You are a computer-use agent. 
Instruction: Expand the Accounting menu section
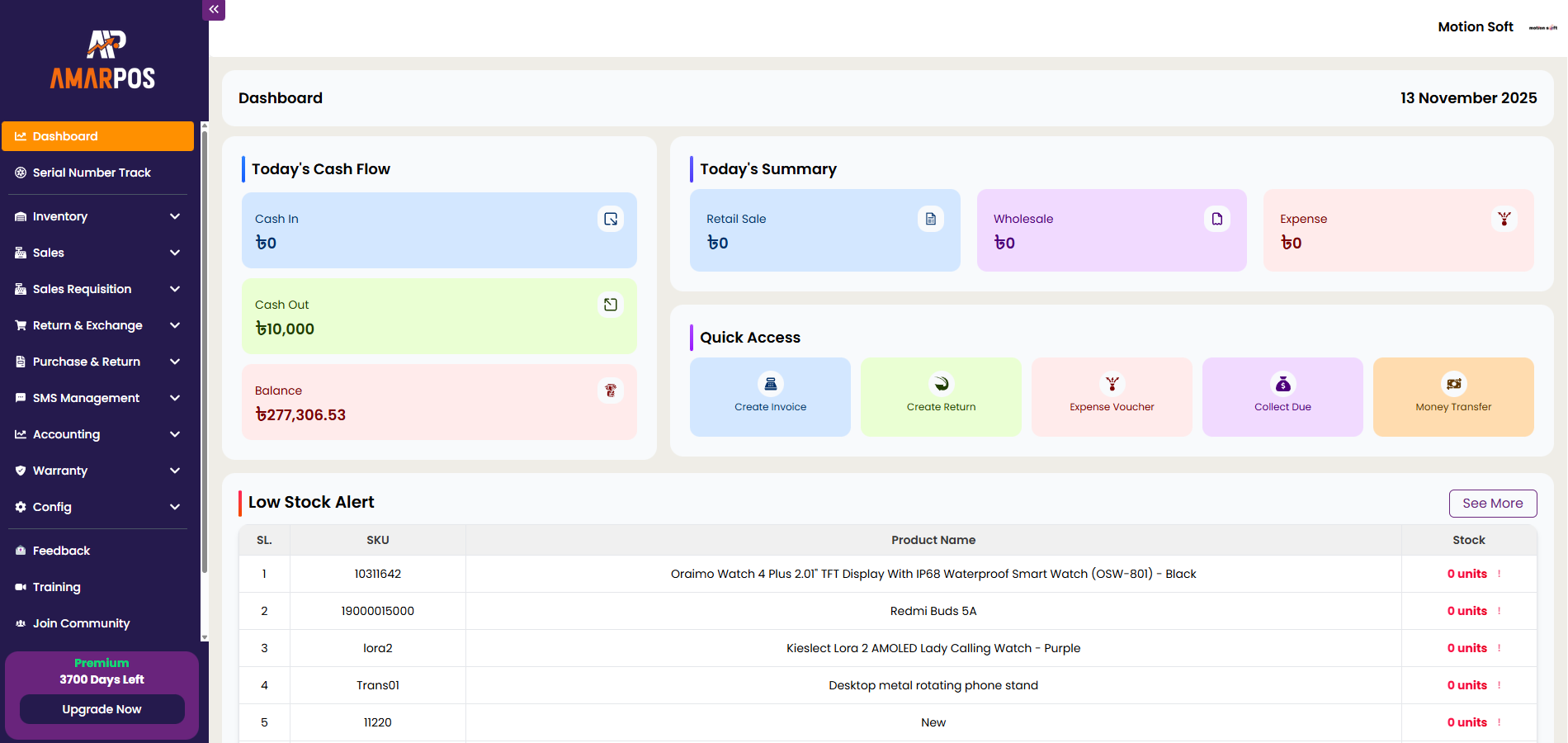(175, 434)
